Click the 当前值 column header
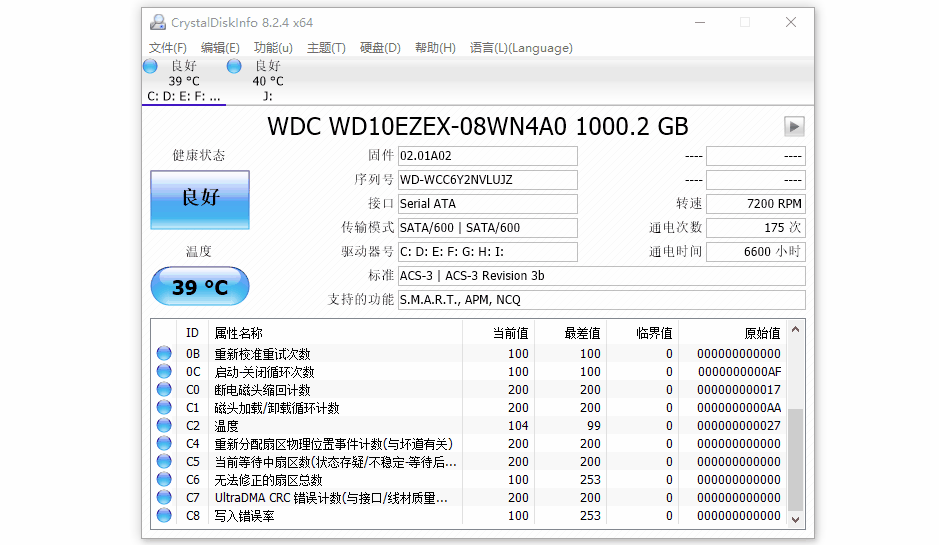Image resolution: width=939 pixels, height=545 pixels. tap(498, 333)
